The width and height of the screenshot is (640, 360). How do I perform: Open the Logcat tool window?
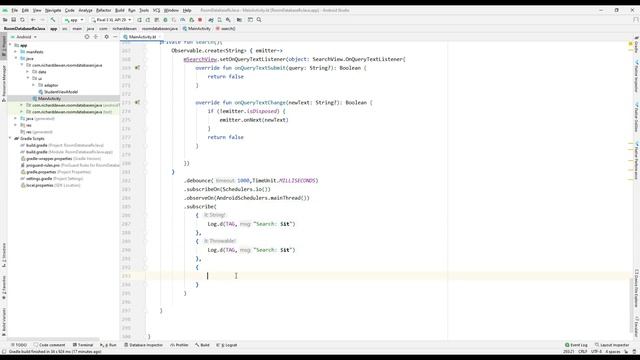(227, 345)
